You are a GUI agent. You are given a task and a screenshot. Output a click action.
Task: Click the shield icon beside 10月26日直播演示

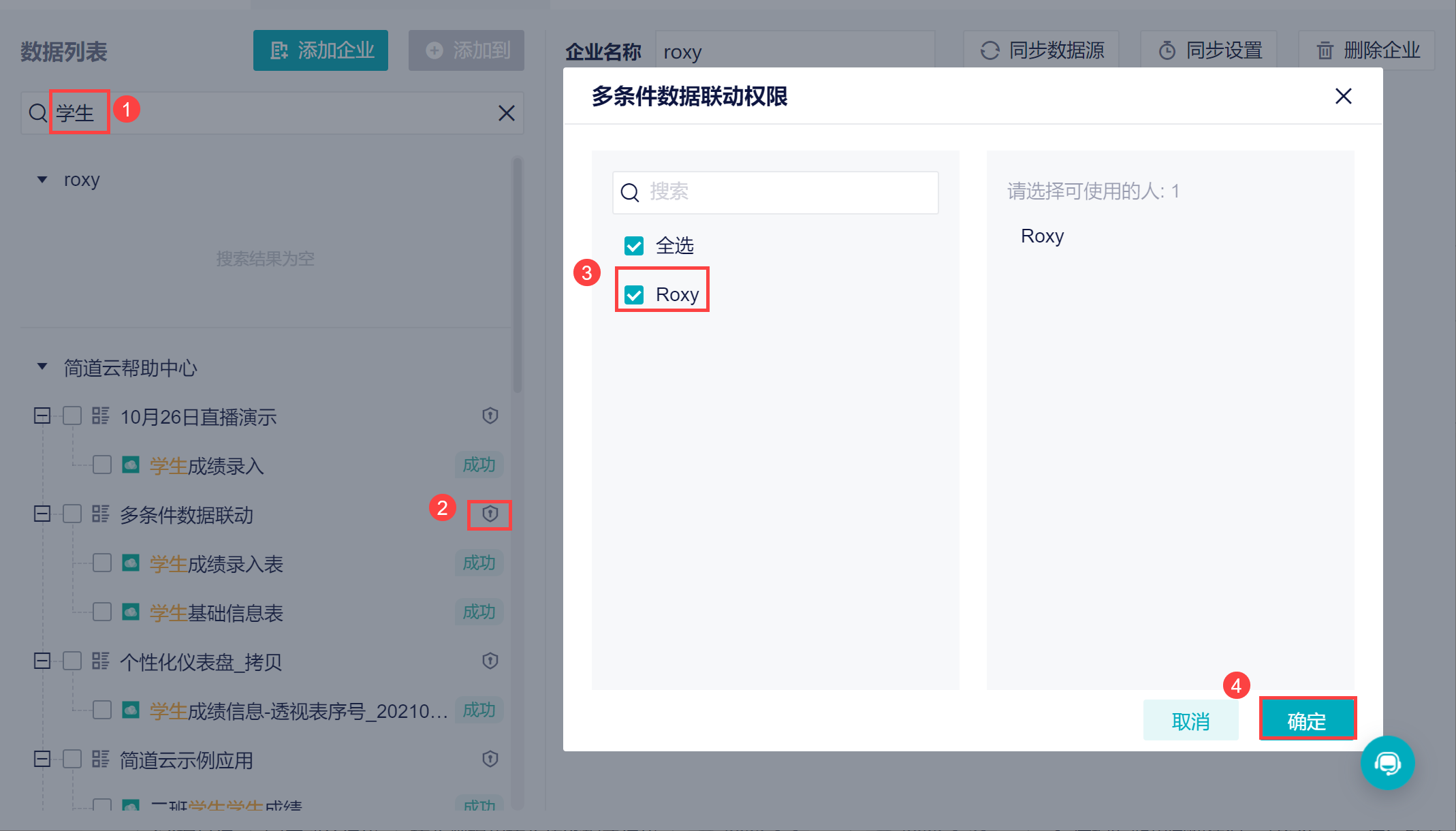490,416
